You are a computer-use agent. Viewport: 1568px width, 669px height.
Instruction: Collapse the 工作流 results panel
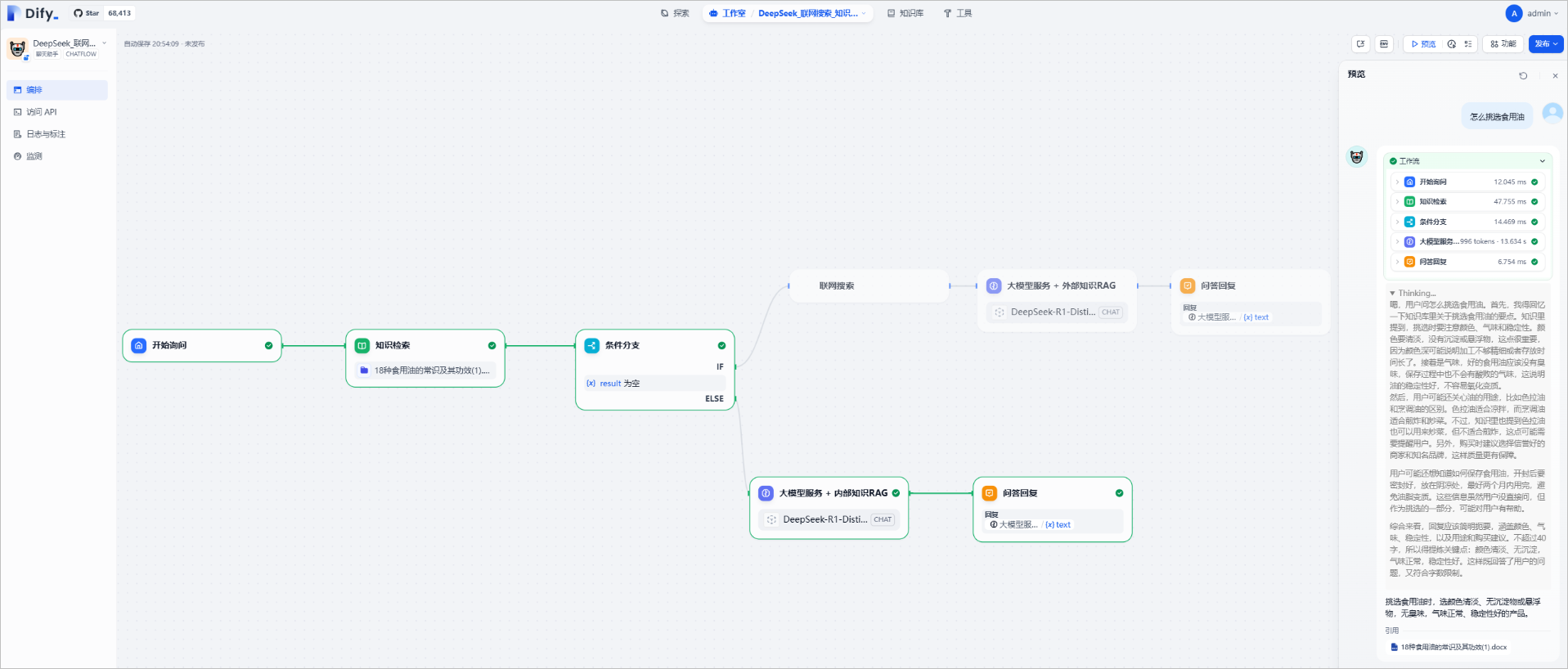tap(1543, 161)
